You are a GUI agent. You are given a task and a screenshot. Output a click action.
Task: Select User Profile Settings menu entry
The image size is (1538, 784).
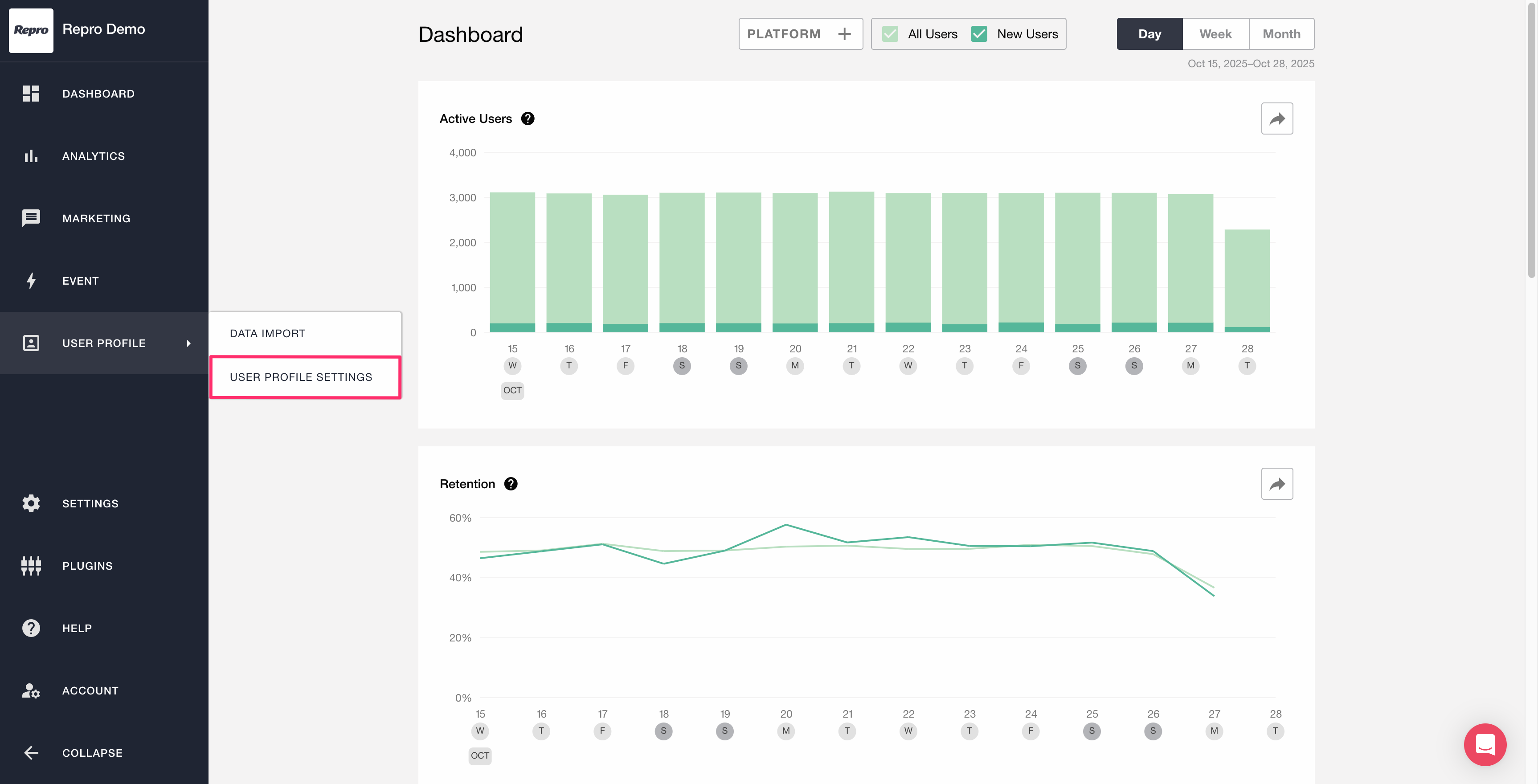(301, 377)
